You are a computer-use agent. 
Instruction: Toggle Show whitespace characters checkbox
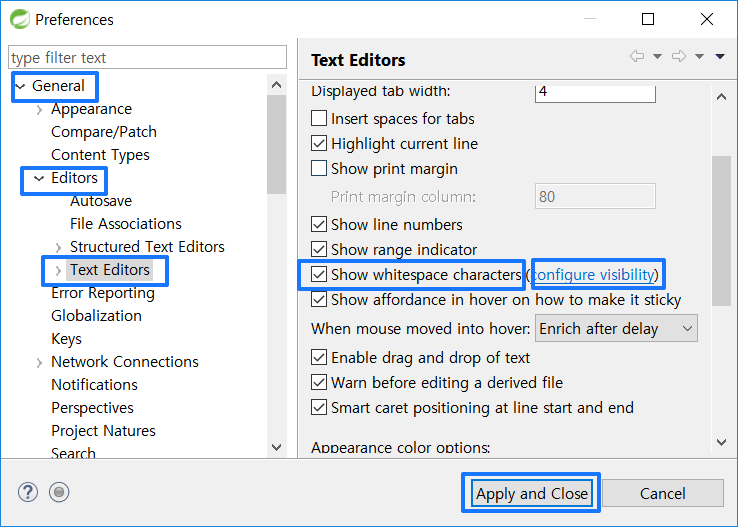click(319, 274)
